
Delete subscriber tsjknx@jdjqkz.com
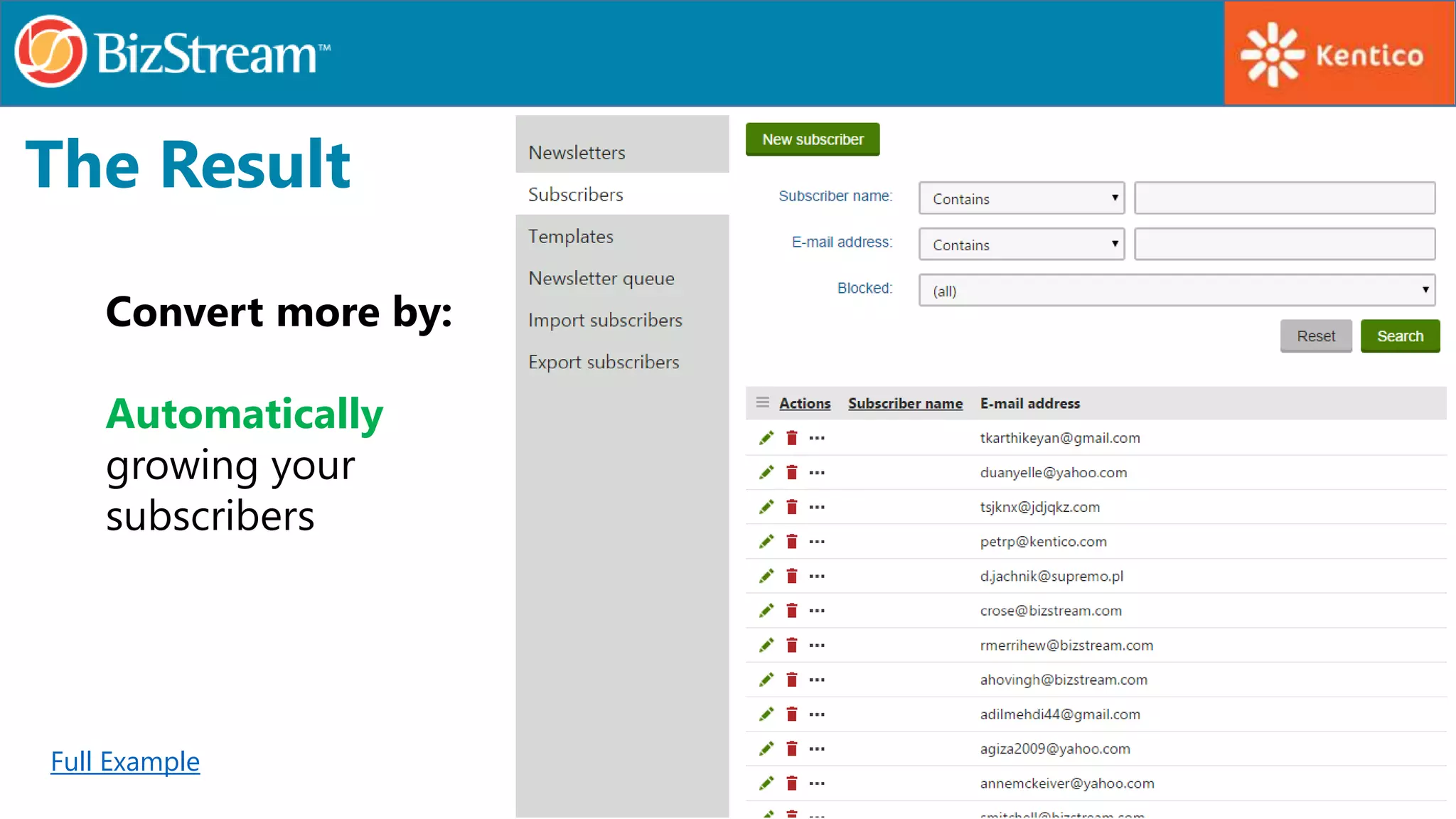(791, 507)
